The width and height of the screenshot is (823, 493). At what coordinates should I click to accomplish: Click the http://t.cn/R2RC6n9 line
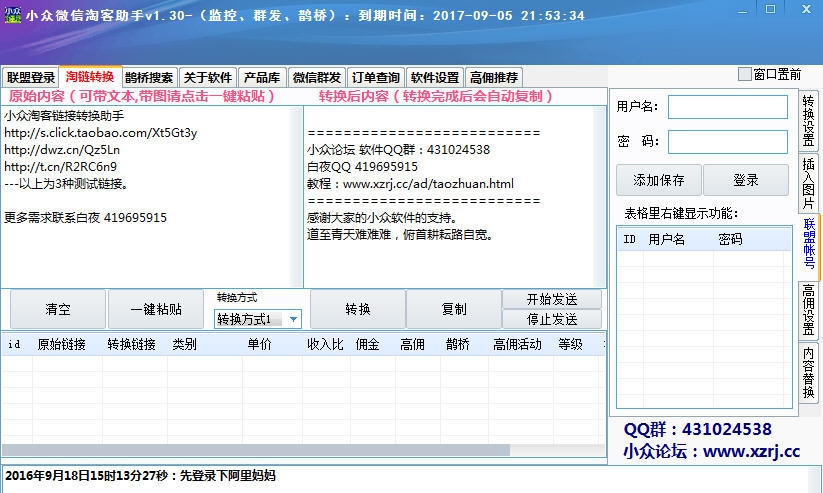[x=60, y=167]
